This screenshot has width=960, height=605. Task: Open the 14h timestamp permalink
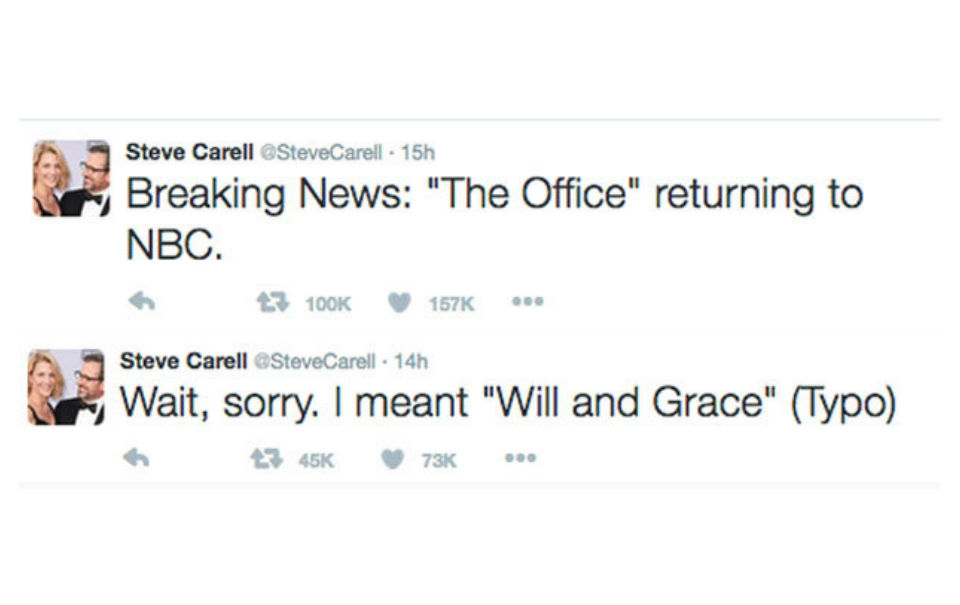(412, 361)
